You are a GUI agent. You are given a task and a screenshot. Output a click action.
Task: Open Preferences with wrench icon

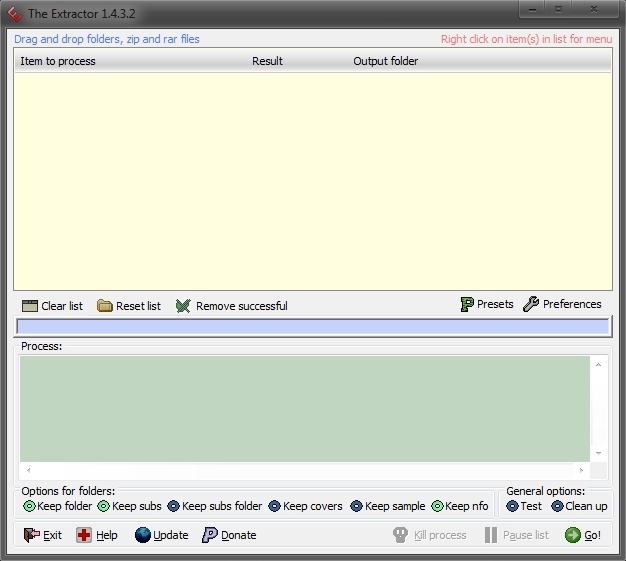562,304
